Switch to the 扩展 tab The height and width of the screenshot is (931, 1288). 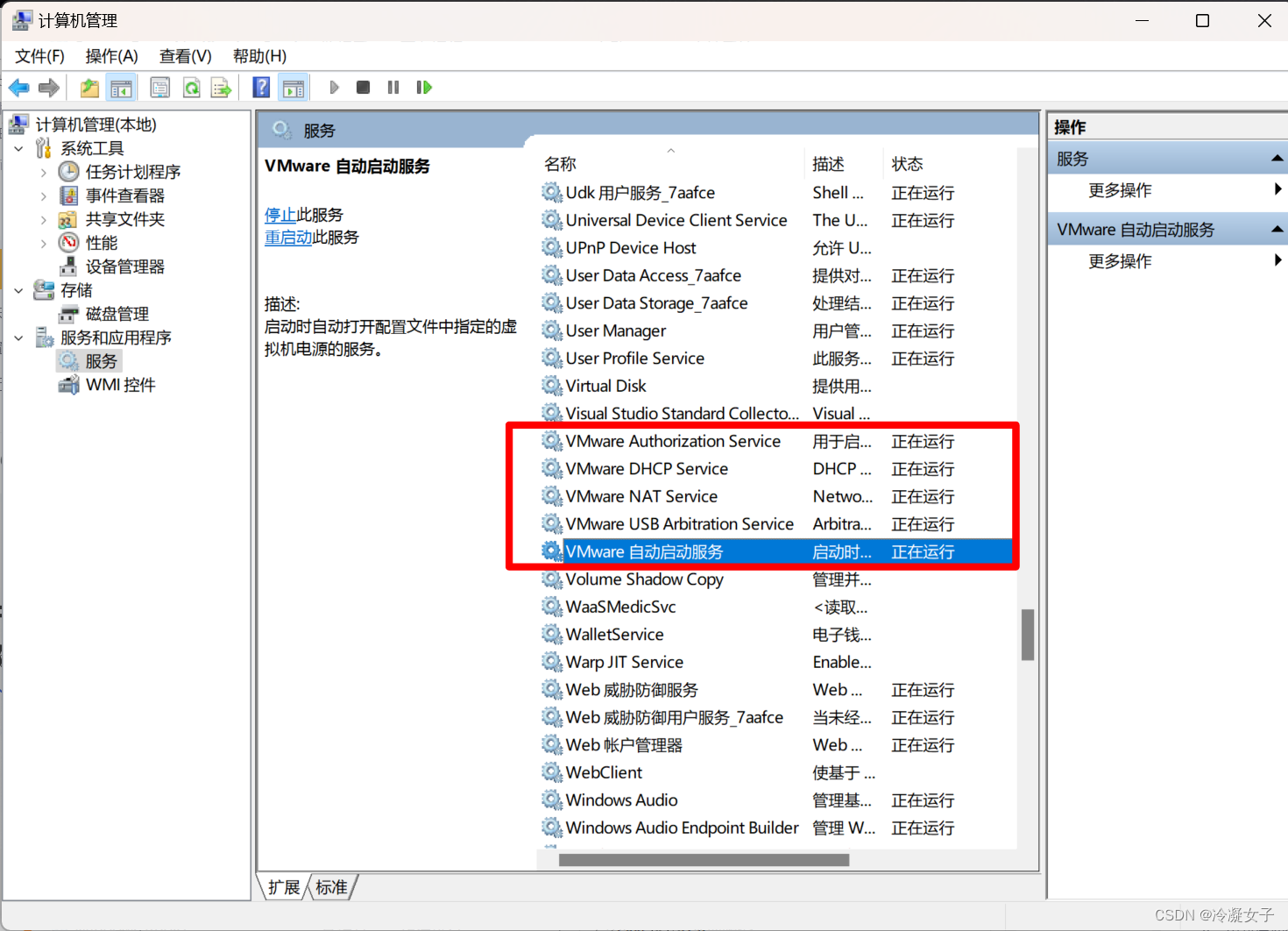(284, 887)
